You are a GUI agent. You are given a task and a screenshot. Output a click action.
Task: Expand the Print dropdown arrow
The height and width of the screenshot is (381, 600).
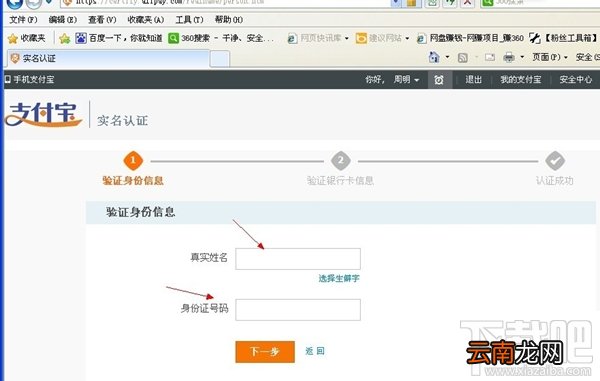[x=522, y=57]
